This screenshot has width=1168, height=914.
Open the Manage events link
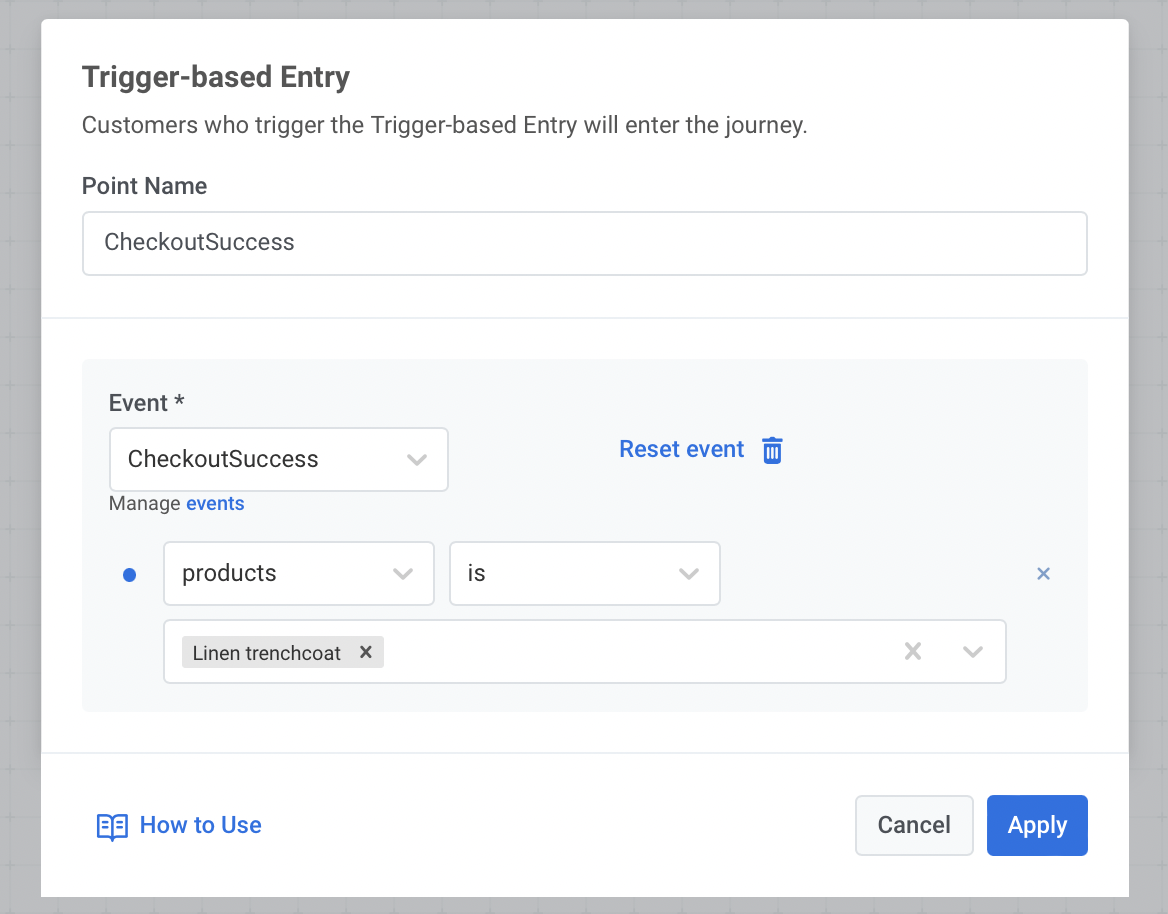pyautogui.click(x=215, y=504)
